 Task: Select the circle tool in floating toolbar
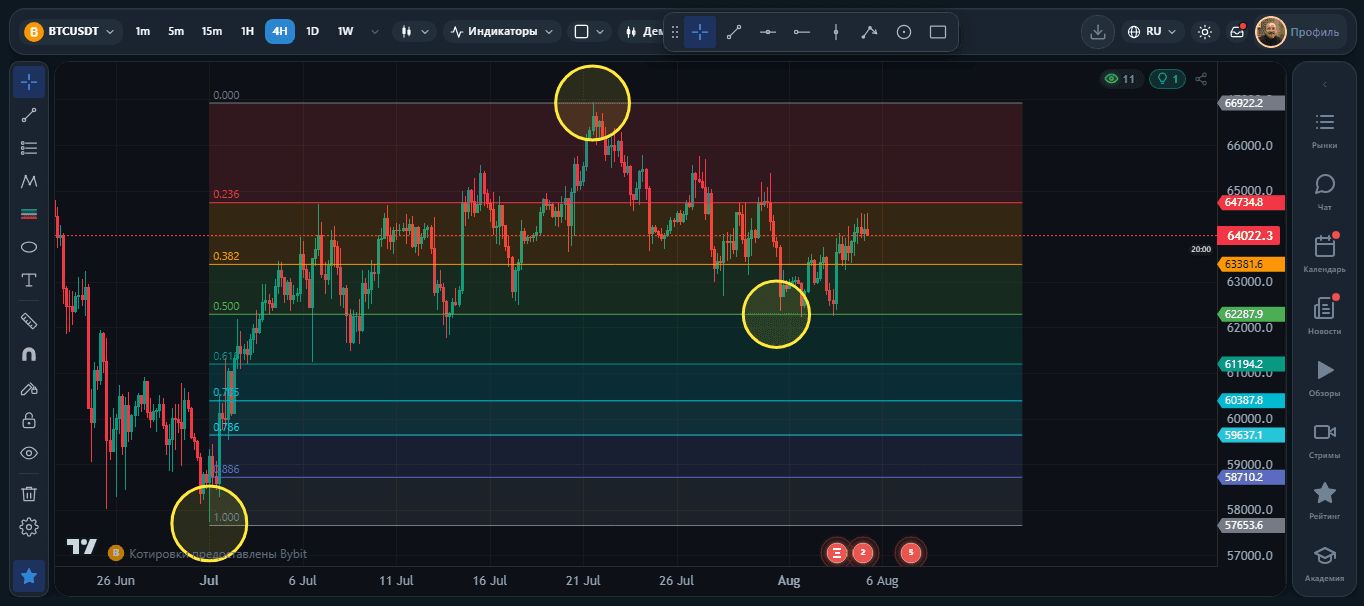pyautogui.click(x=904, y=32)
